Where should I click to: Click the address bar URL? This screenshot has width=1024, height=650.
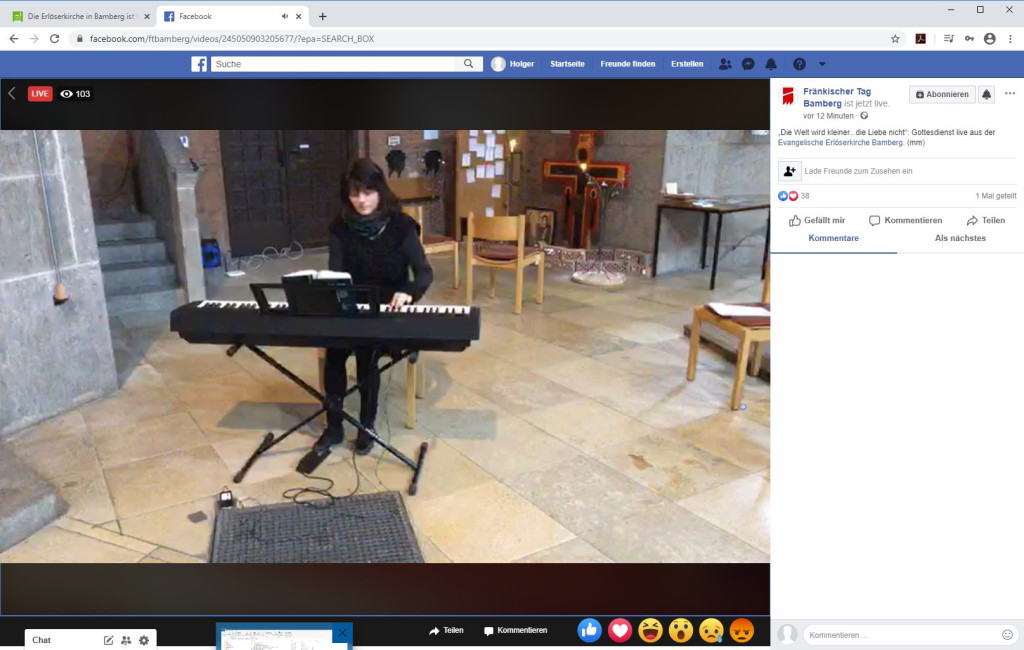232,39
